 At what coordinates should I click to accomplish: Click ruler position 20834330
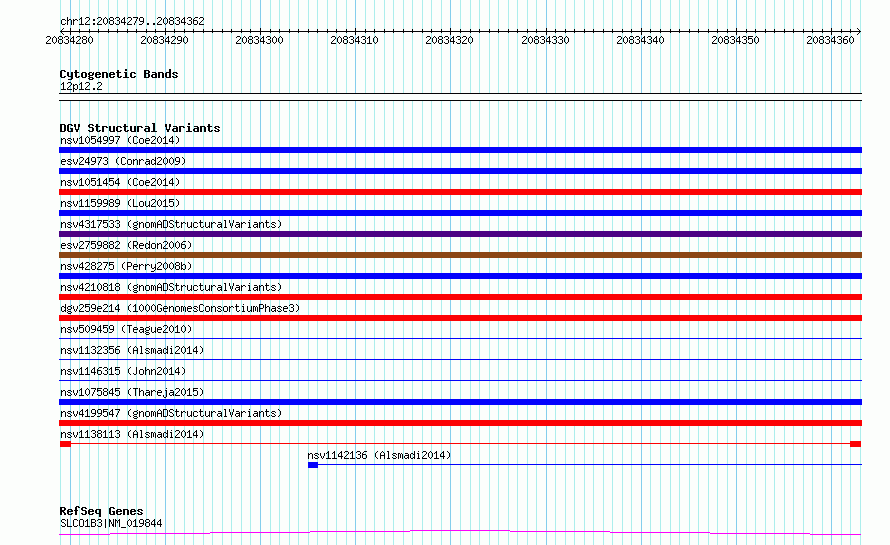tap(545, 40)
